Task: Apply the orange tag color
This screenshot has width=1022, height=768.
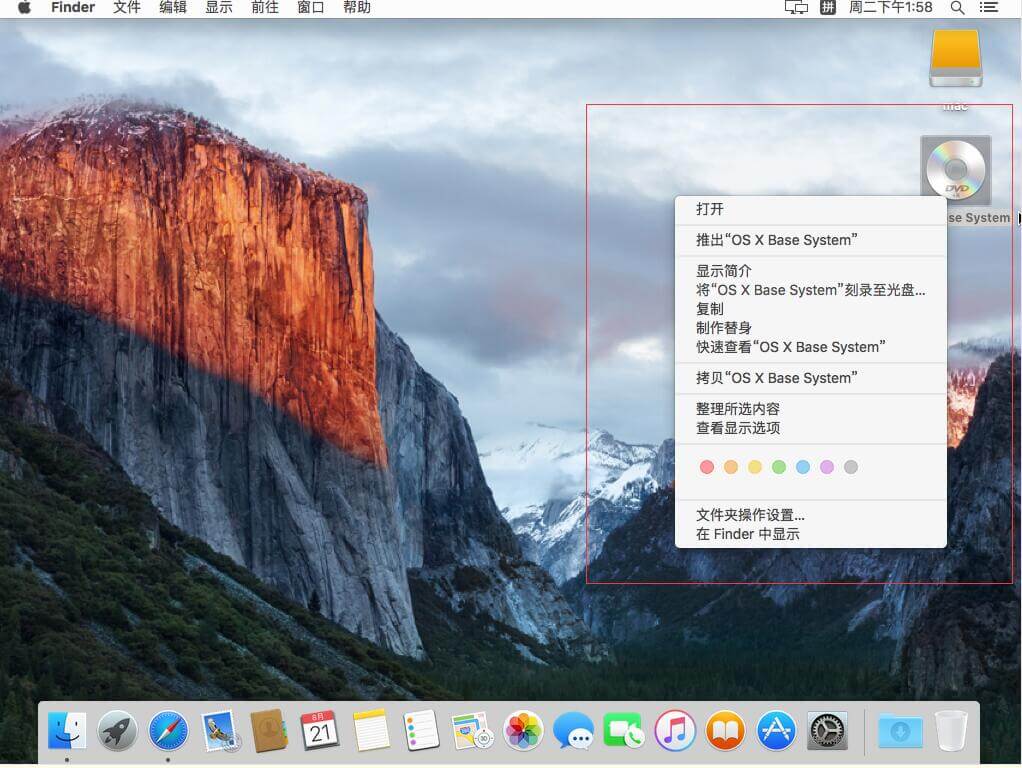Action: pos(731,467)
